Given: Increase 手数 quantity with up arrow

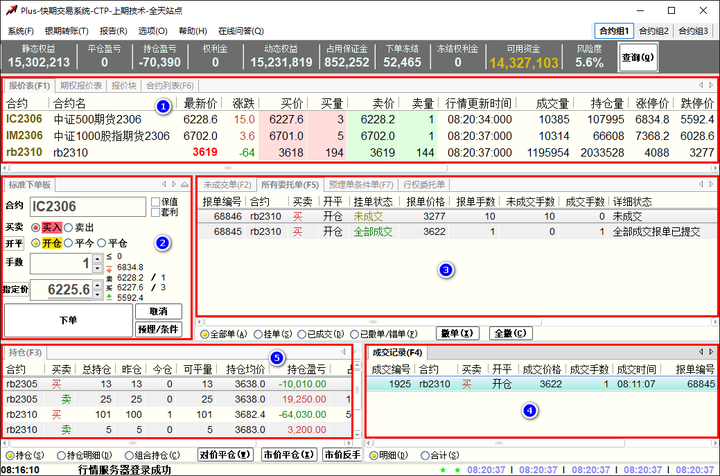Looking at the screenshot, I should coord(97,258).
